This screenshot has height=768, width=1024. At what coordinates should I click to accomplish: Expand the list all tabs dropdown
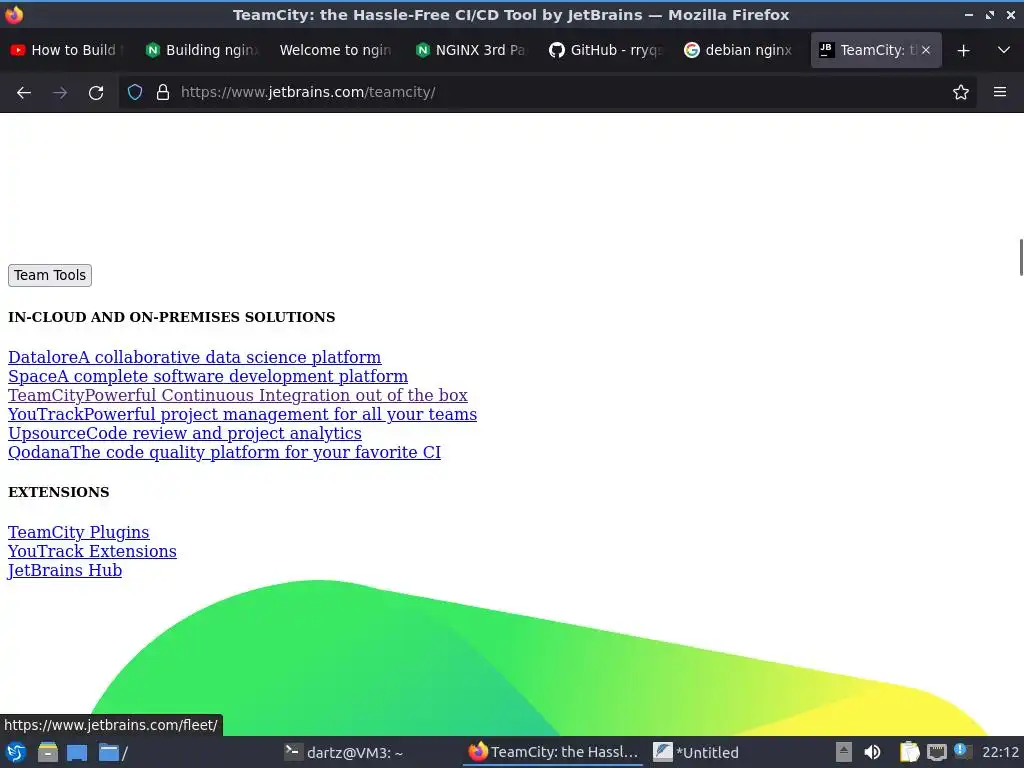coord(1004,50)
